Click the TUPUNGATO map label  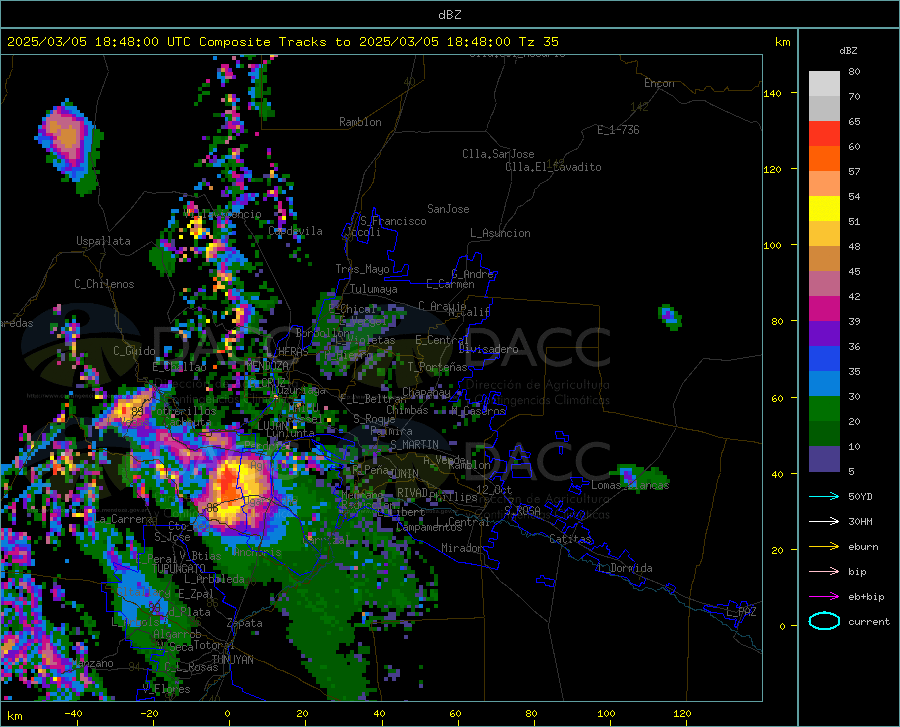click(179, 569)
